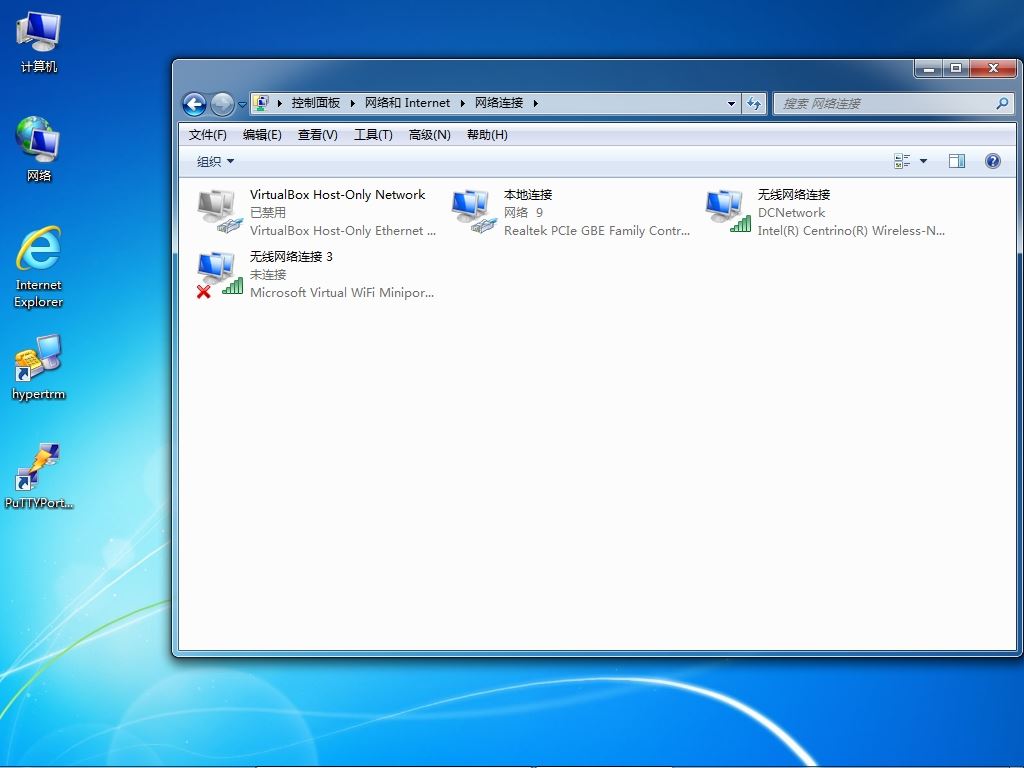Click the DCNetwork status text
The image size is (1024, 768).
(x=791, y=212)
